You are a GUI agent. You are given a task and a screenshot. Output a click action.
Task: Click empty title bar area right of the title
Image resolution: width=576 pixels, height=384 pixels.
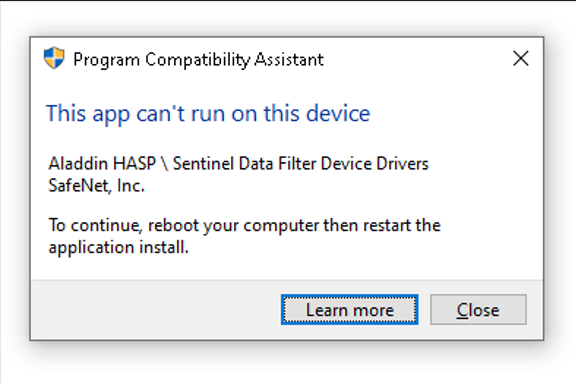click(415, 59)
